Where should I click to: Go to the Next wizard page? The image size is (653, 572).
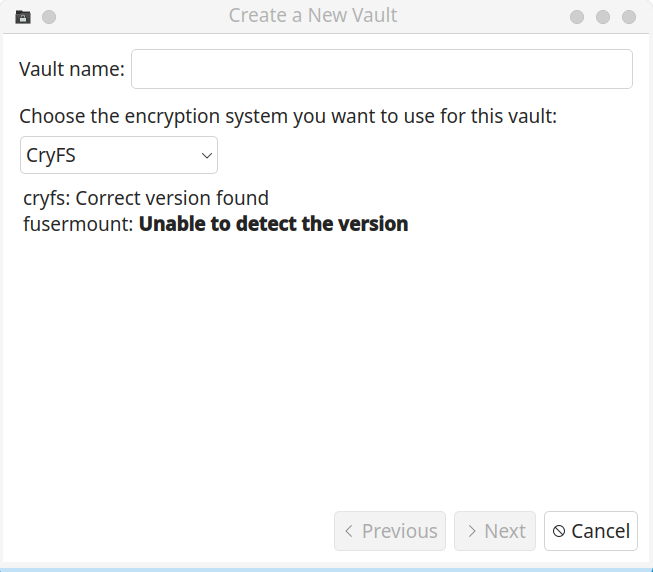pyautogui.click(x=495, y=531)
